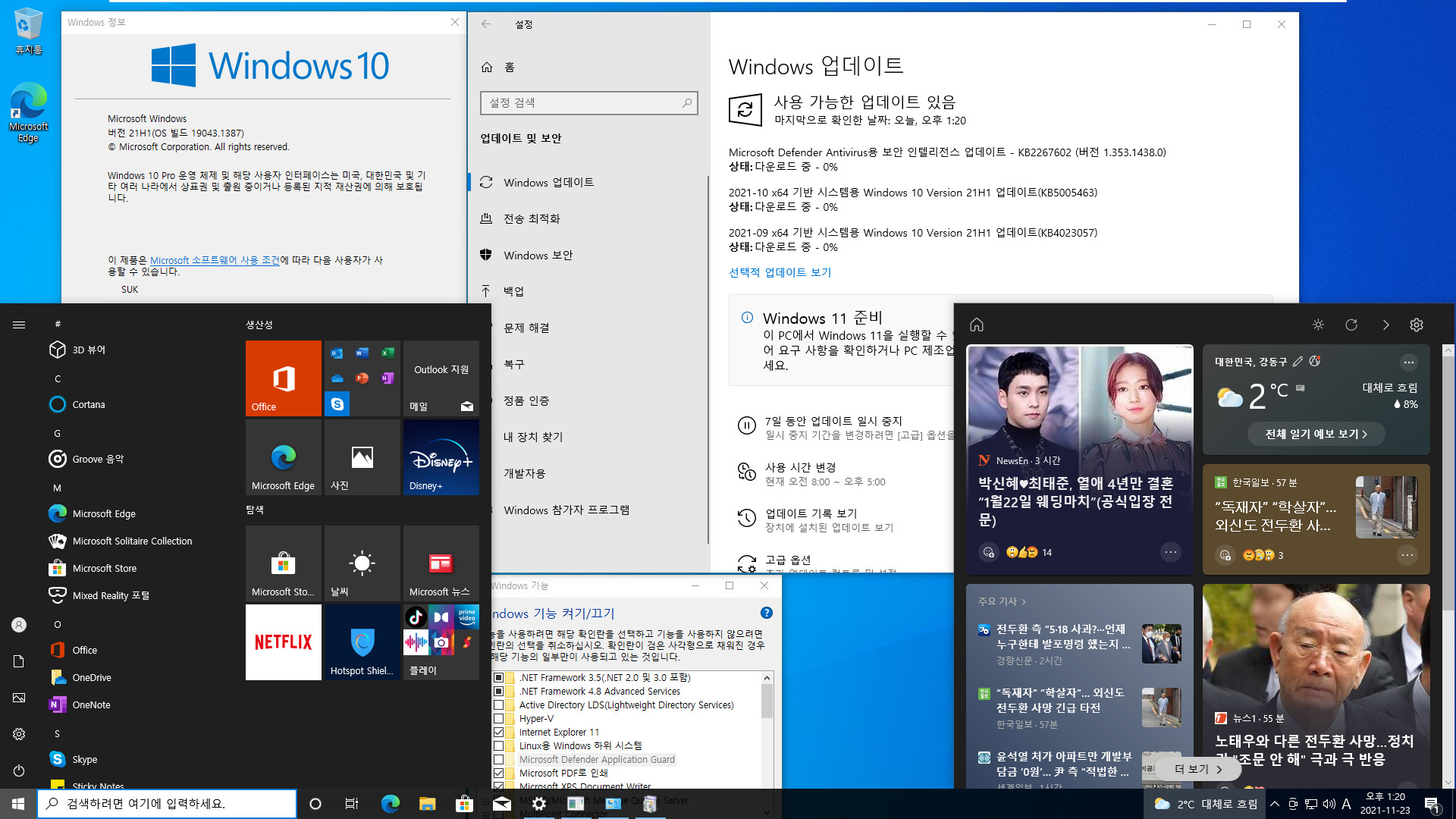Show hidden system tray icons chevron
Viewport: 1456px width, 819px height.
pos(1275,804)
